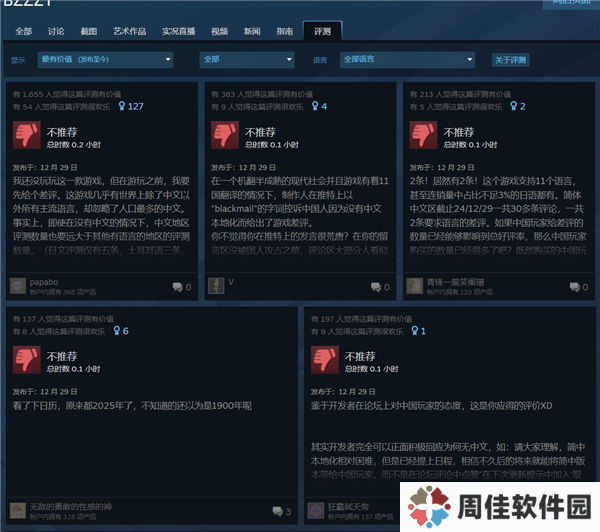The image size is (600, 532).
Task: Click 帐户内拥有 120 项产品 text
Action: pyautogui.click(x=459, y=292)
